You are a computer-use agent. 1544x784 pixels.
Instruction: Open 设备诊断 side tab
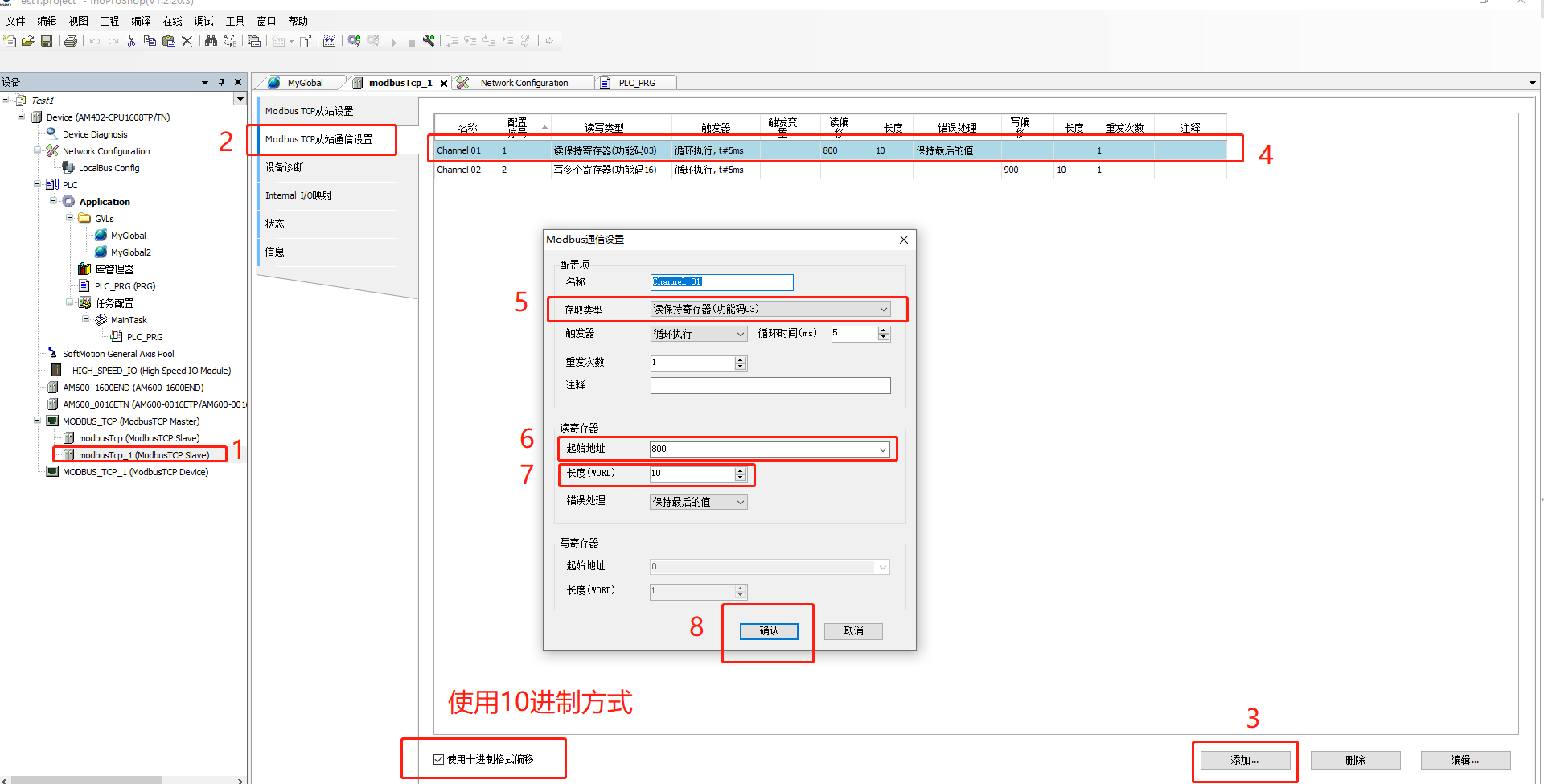(x=285, y=167)
